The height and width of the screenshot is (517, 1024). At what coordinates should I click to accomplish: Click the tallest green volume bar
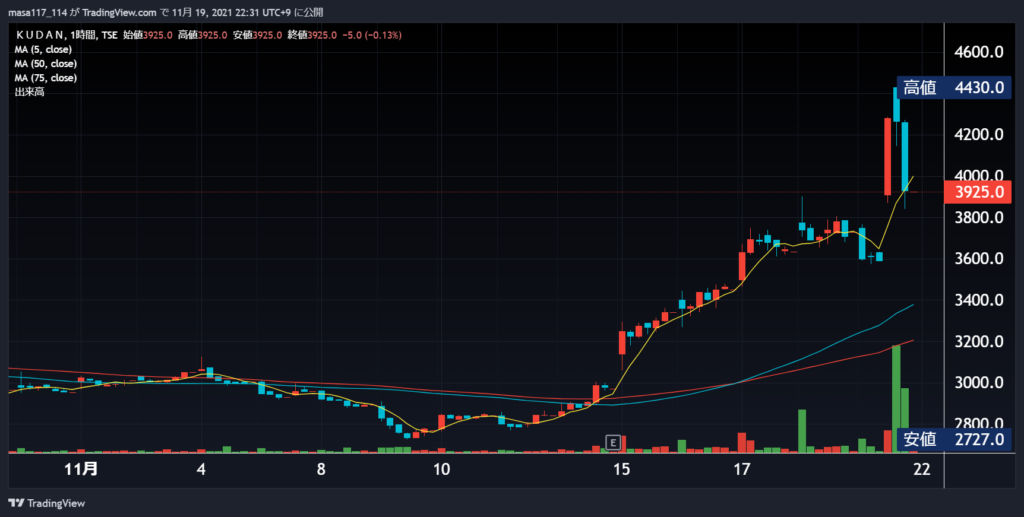point(896,399)
